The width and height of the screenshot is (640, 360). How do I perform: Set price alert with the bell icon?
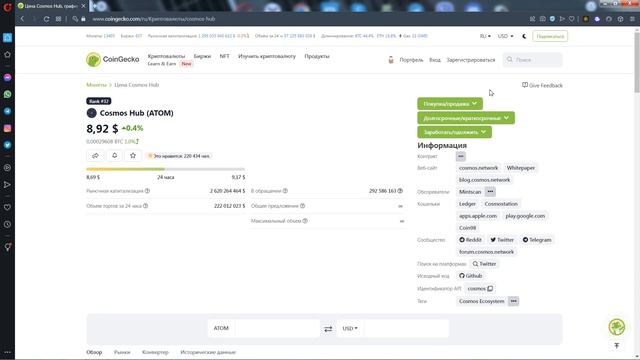tap(114, 156)
